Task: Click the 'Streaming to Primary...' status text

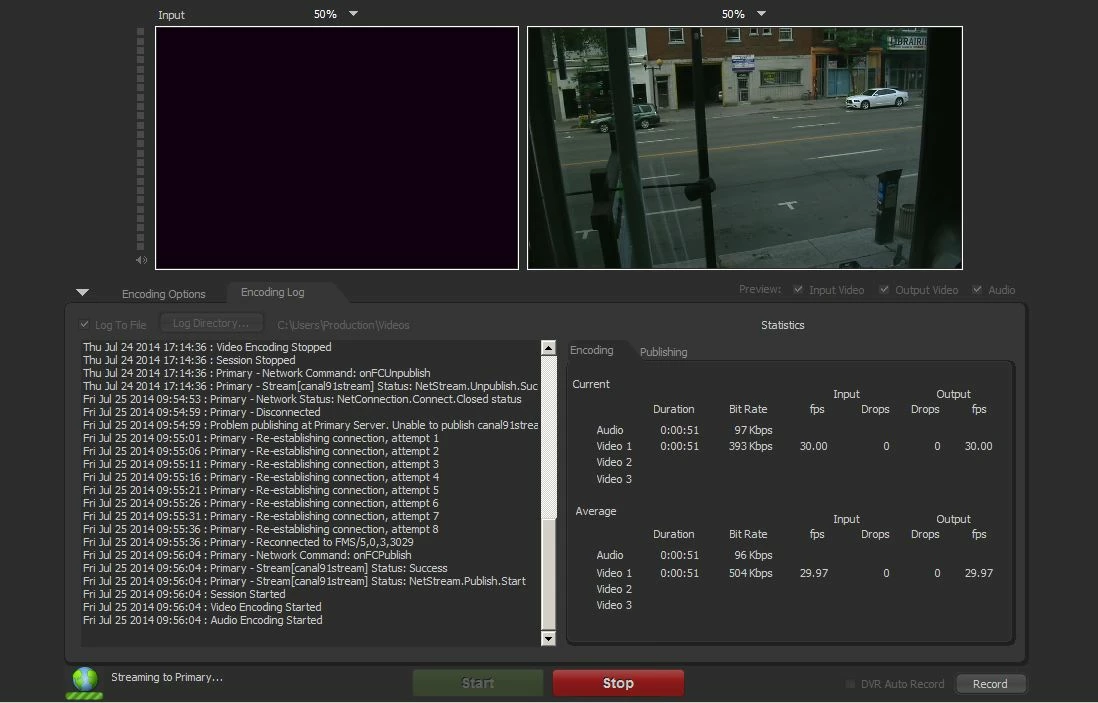Action: pos(167,677)
